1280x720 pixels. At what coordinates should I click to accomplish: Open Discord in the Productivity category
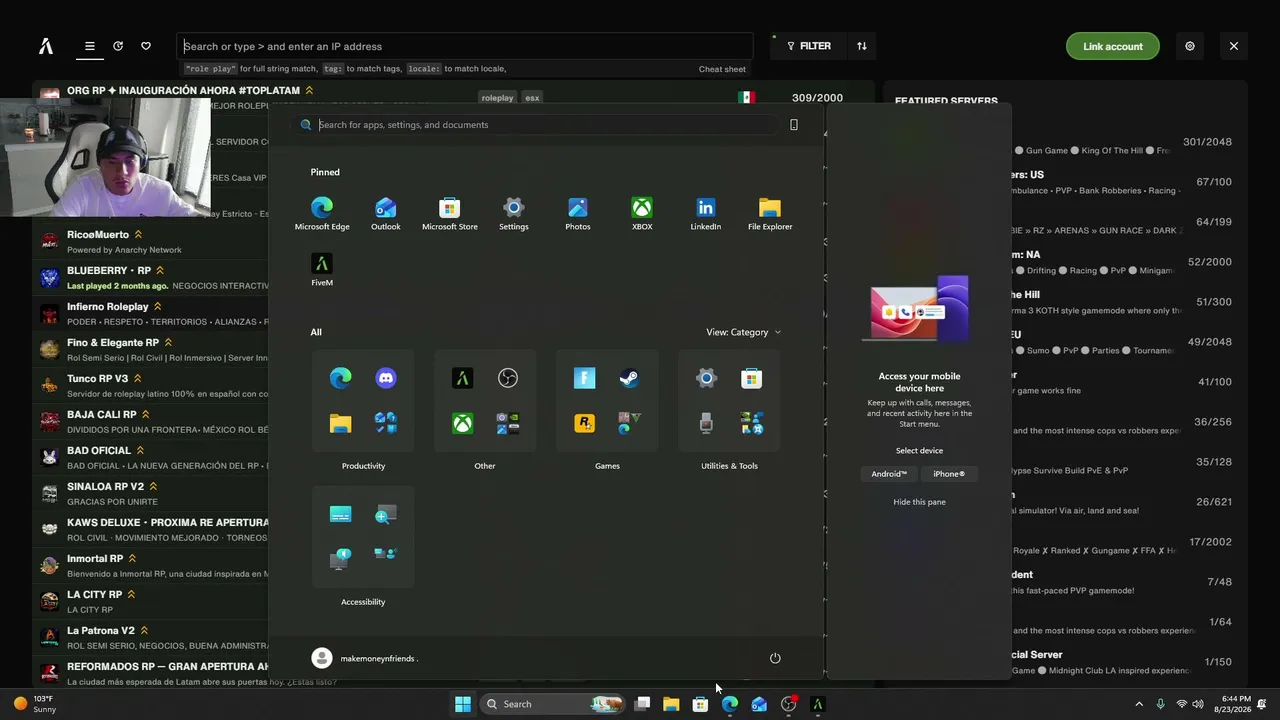[x=386, y=378]
